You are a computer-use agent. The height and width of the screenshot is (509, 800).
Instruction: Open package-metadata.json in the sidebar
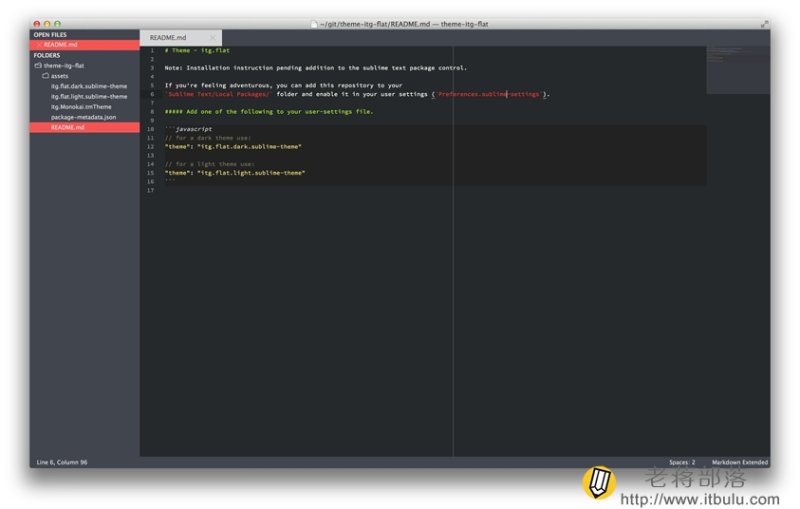(83, 117)
